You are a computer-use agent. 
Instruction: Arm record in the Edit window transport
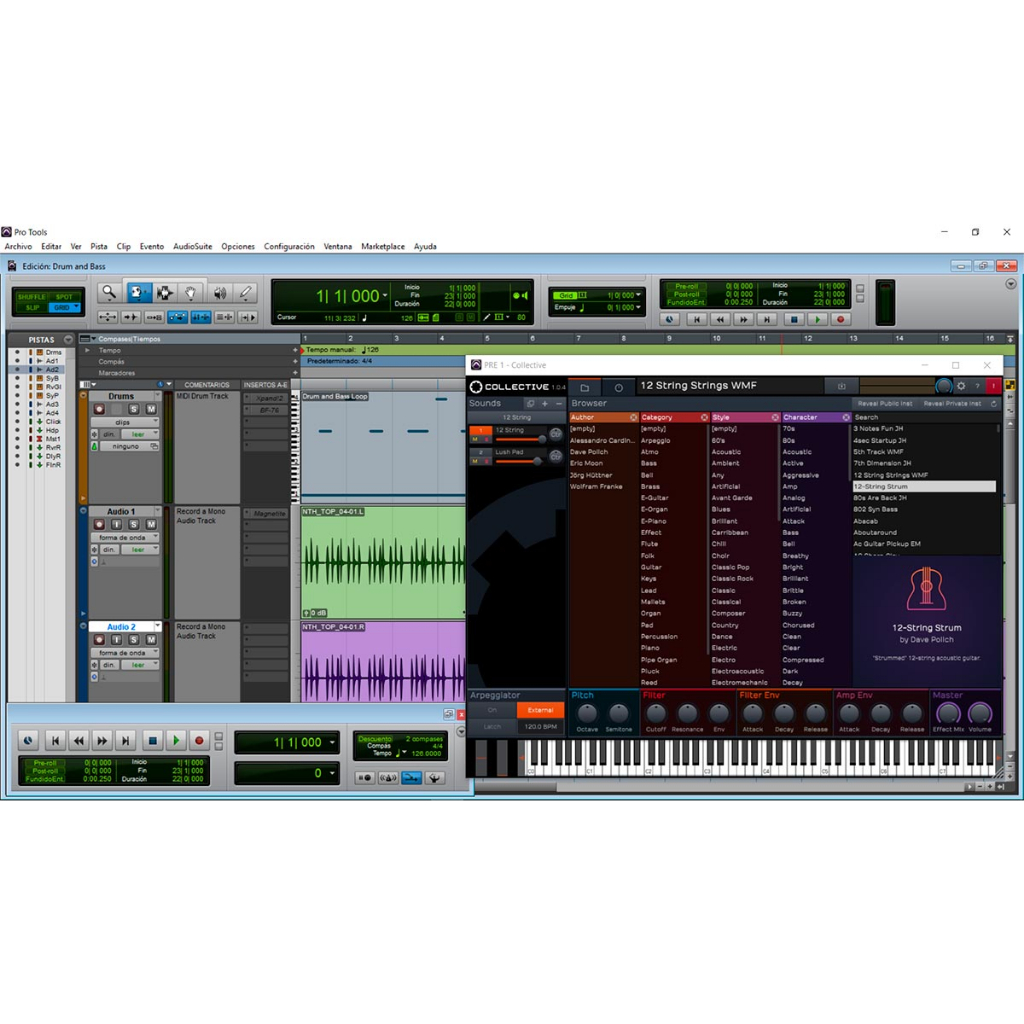click(840, 319)
